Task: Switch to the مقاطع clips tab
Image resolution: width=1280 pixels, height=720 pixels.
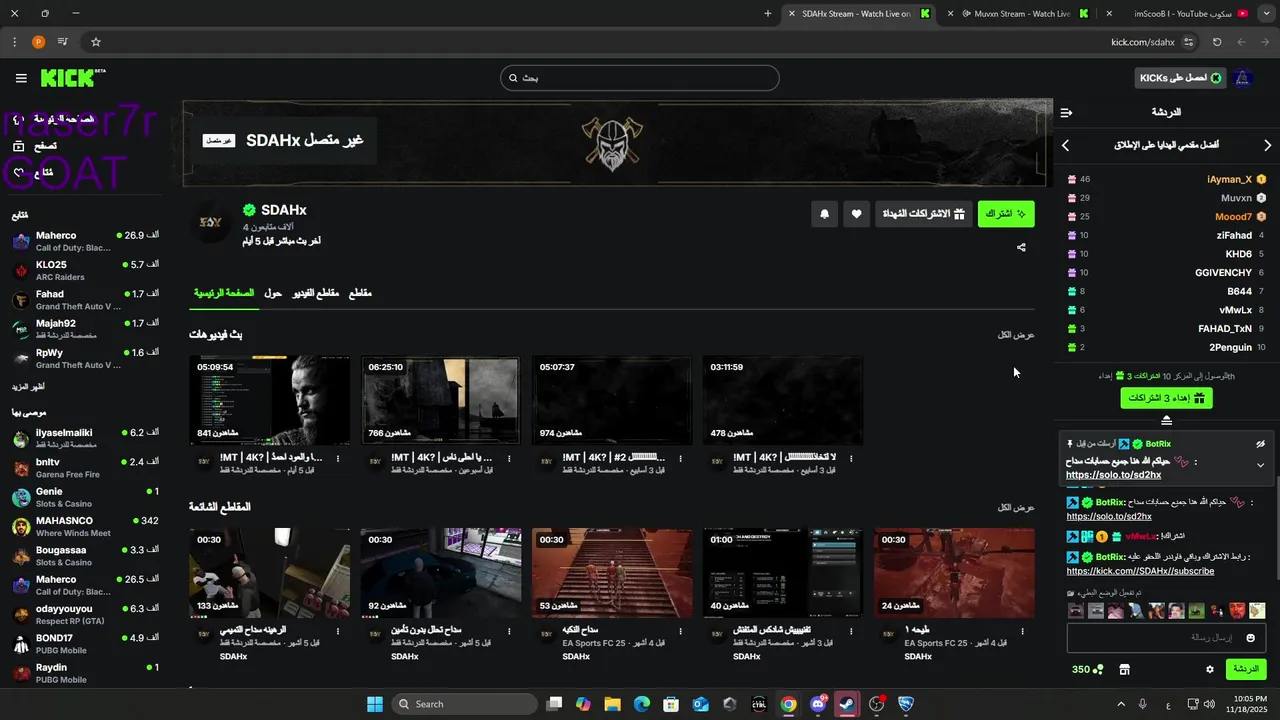Action: coord(360,293)
